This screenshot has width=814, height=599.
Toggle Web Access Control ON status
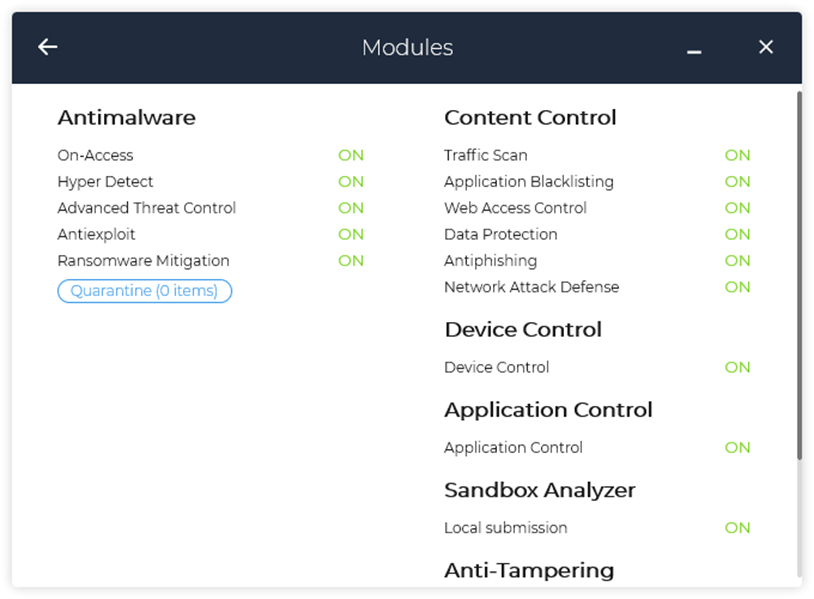click(x=738, y=208)
